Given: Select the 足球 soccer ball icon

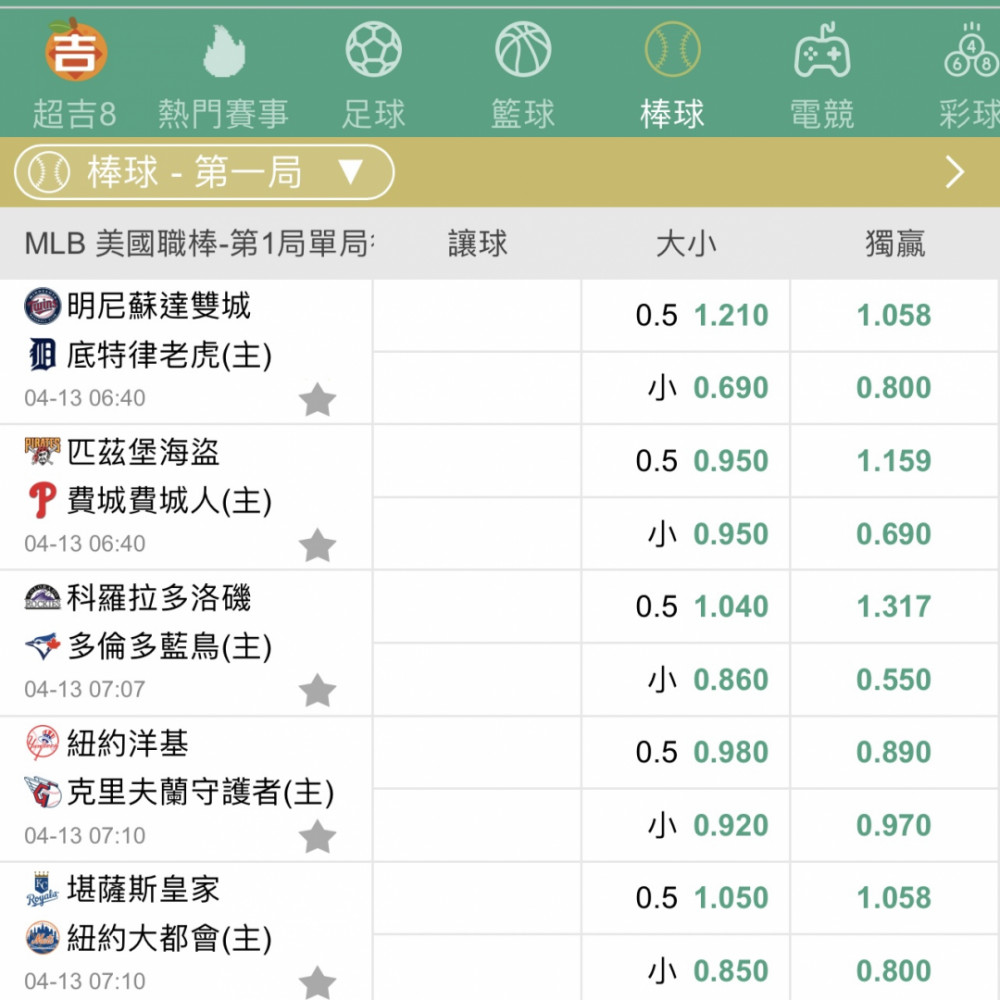Looking at the screenshot, I should click(374, 49).
